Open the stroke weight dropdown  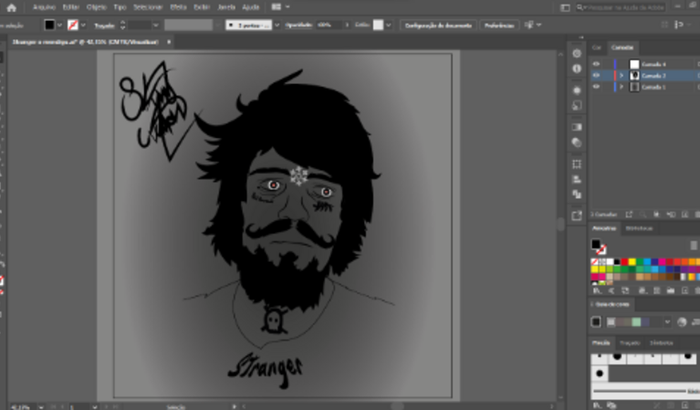[156, 25]
